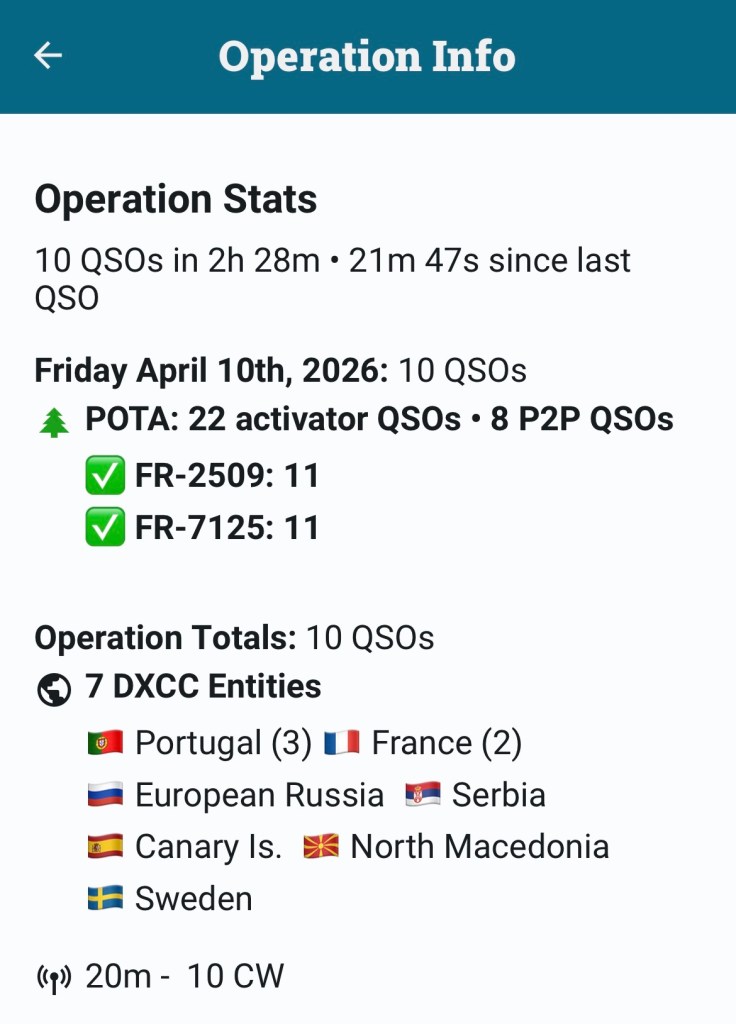This screenshot has height=1024, width=736.
Task: Click the antenna band icon
Action: pyautogui.click(x=53, y=977)
